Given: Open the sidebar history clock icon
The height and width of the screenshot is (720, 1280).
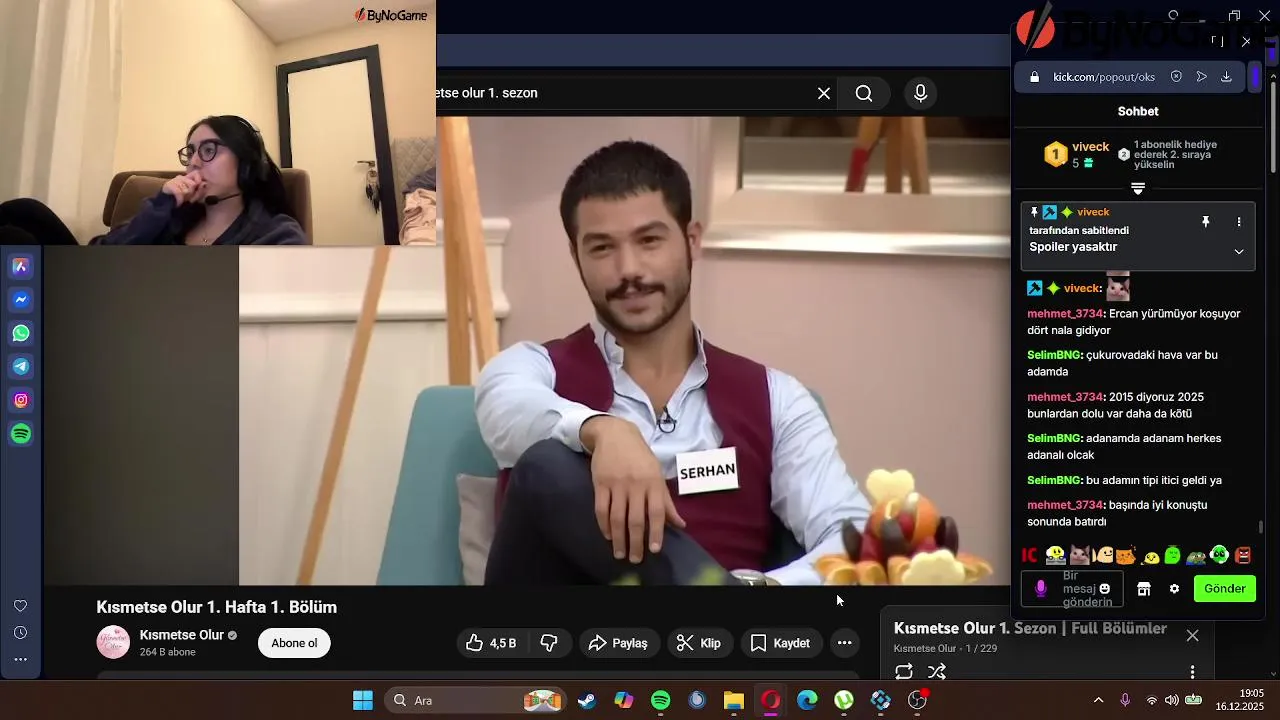Looking at the screenshot, I should click(20, 632).
